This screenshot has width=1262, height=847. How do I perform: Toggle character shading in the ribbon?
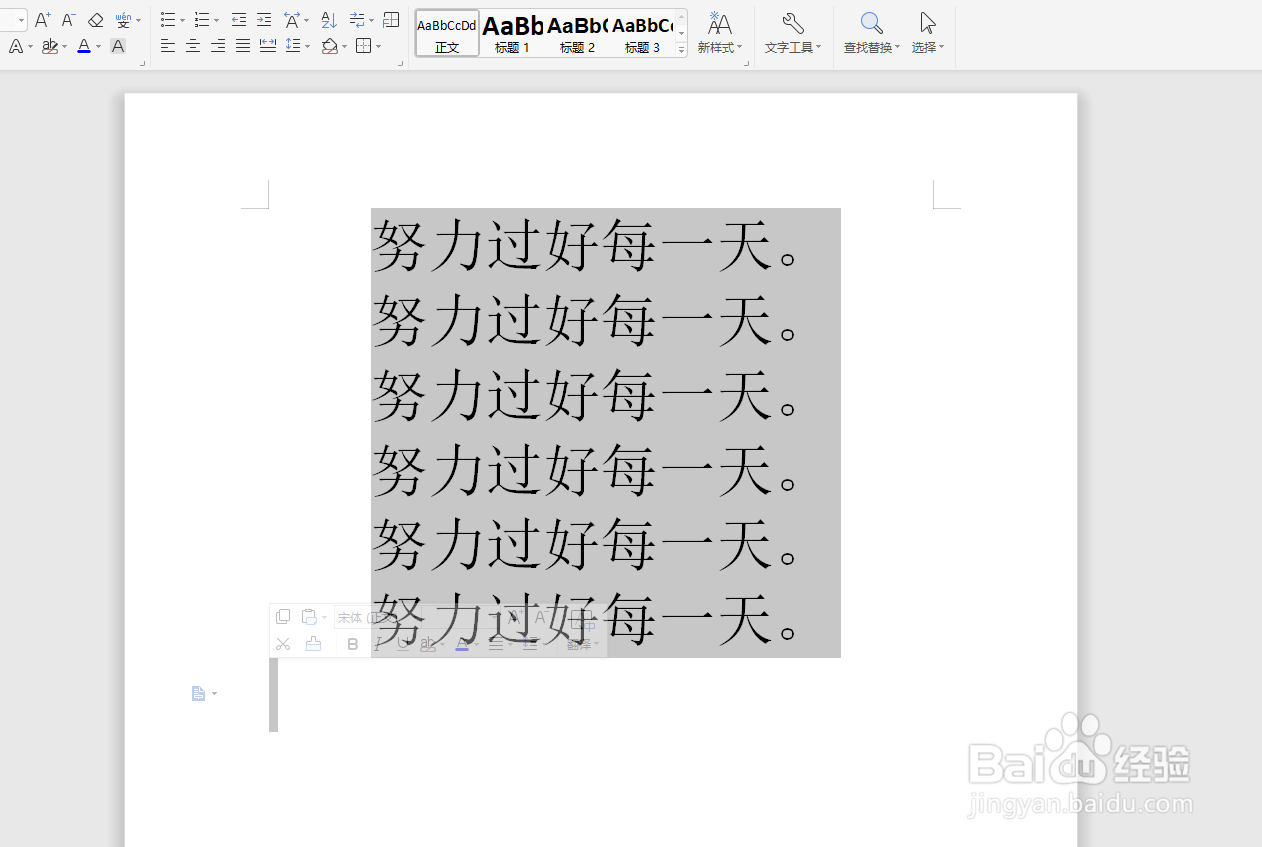coord(118,46)
